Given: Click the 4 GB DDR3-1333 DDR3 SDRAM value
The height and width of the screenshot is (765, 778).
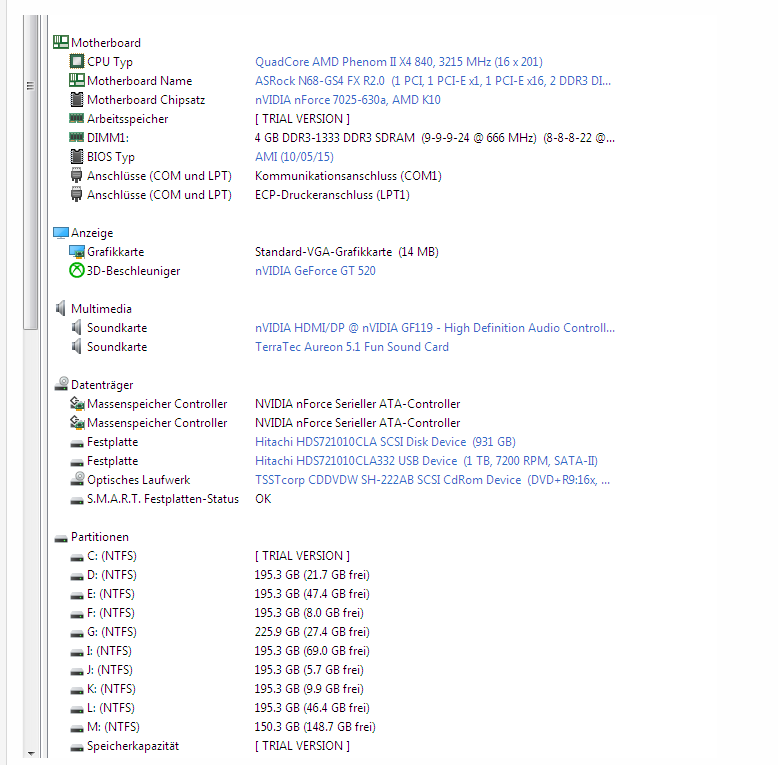Looking at the screenshot, I should (x=435, y=138).
